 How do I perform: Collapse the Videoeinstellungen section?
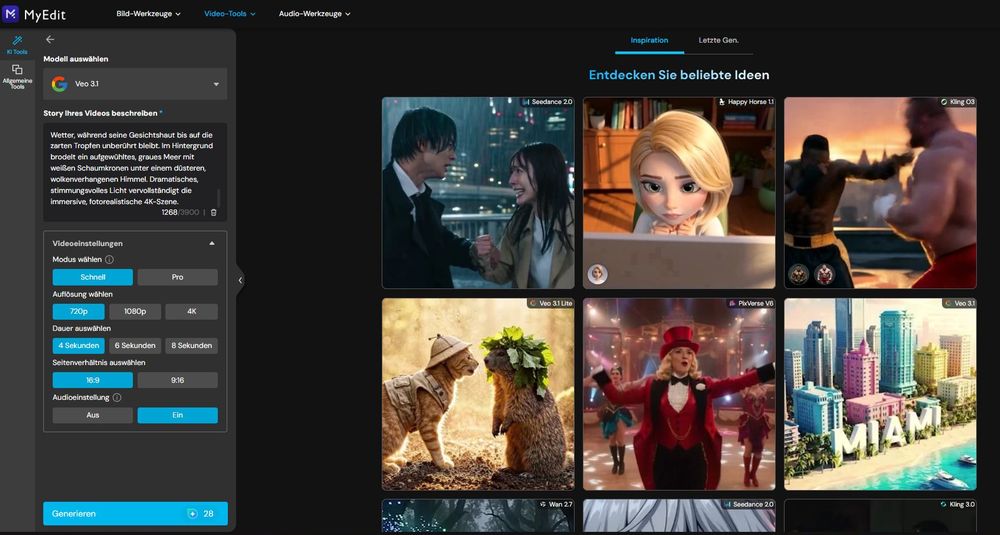click(x=212, y=244)
